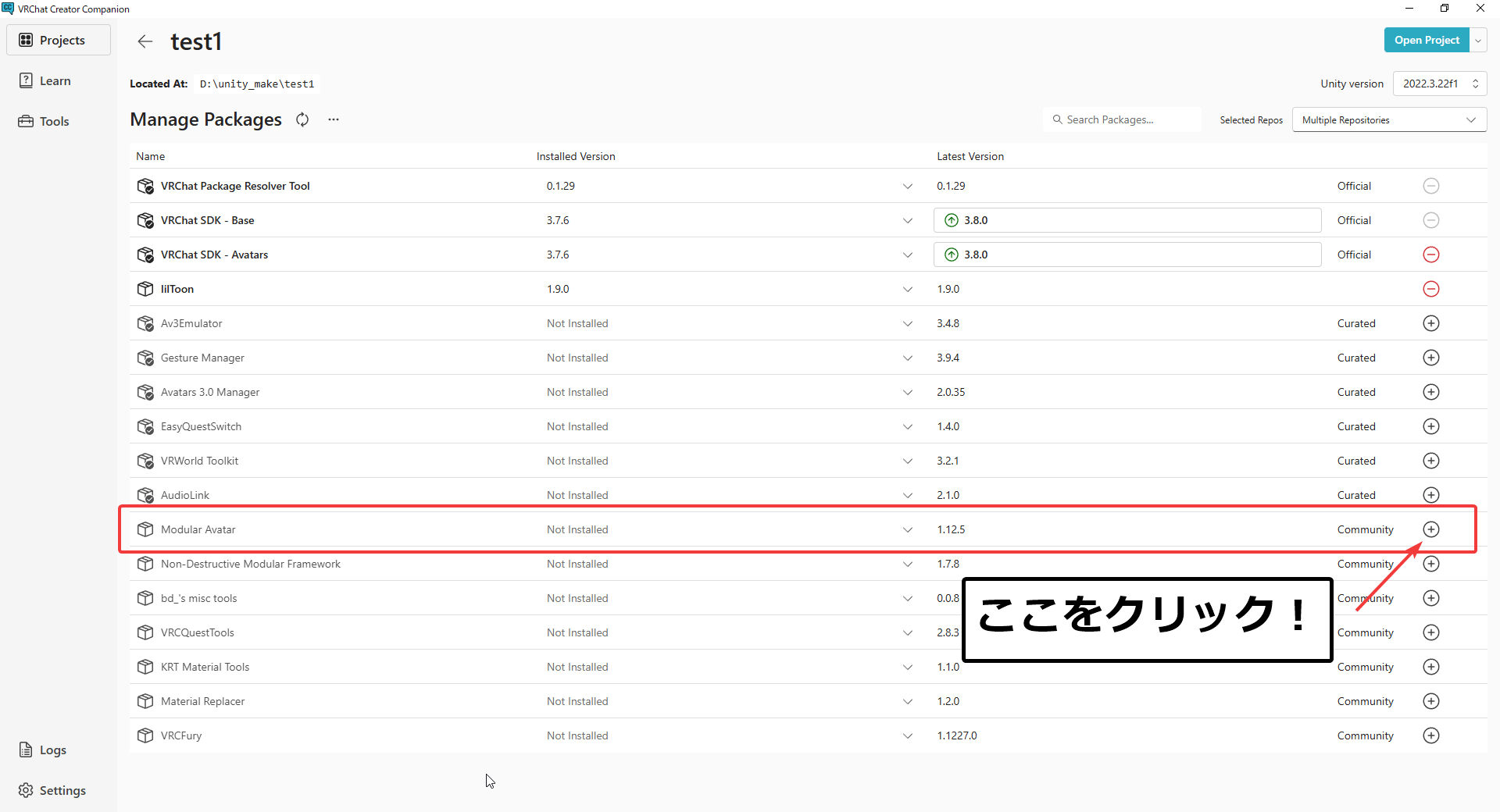
Task: Open the Projects tab in sidebar
Action: [59, 40]
